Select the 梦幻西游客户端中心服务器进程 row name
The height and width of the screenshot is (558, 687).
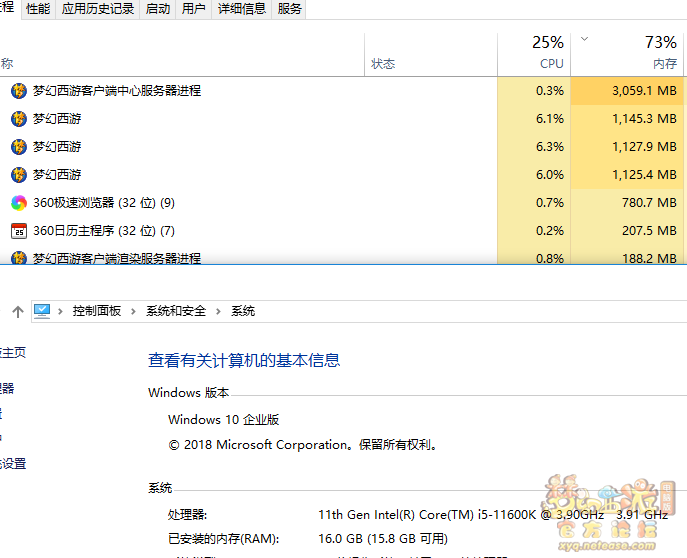tap(117, 91)
